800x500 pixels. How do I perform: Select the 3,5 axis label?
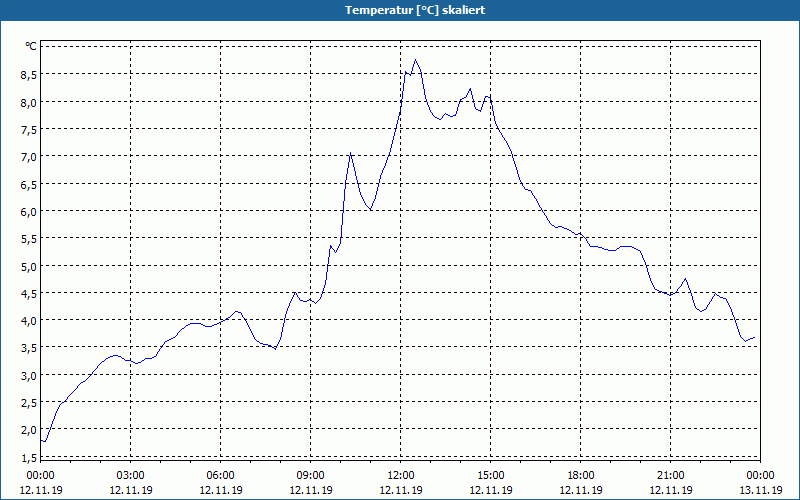[x=30, y=348]
